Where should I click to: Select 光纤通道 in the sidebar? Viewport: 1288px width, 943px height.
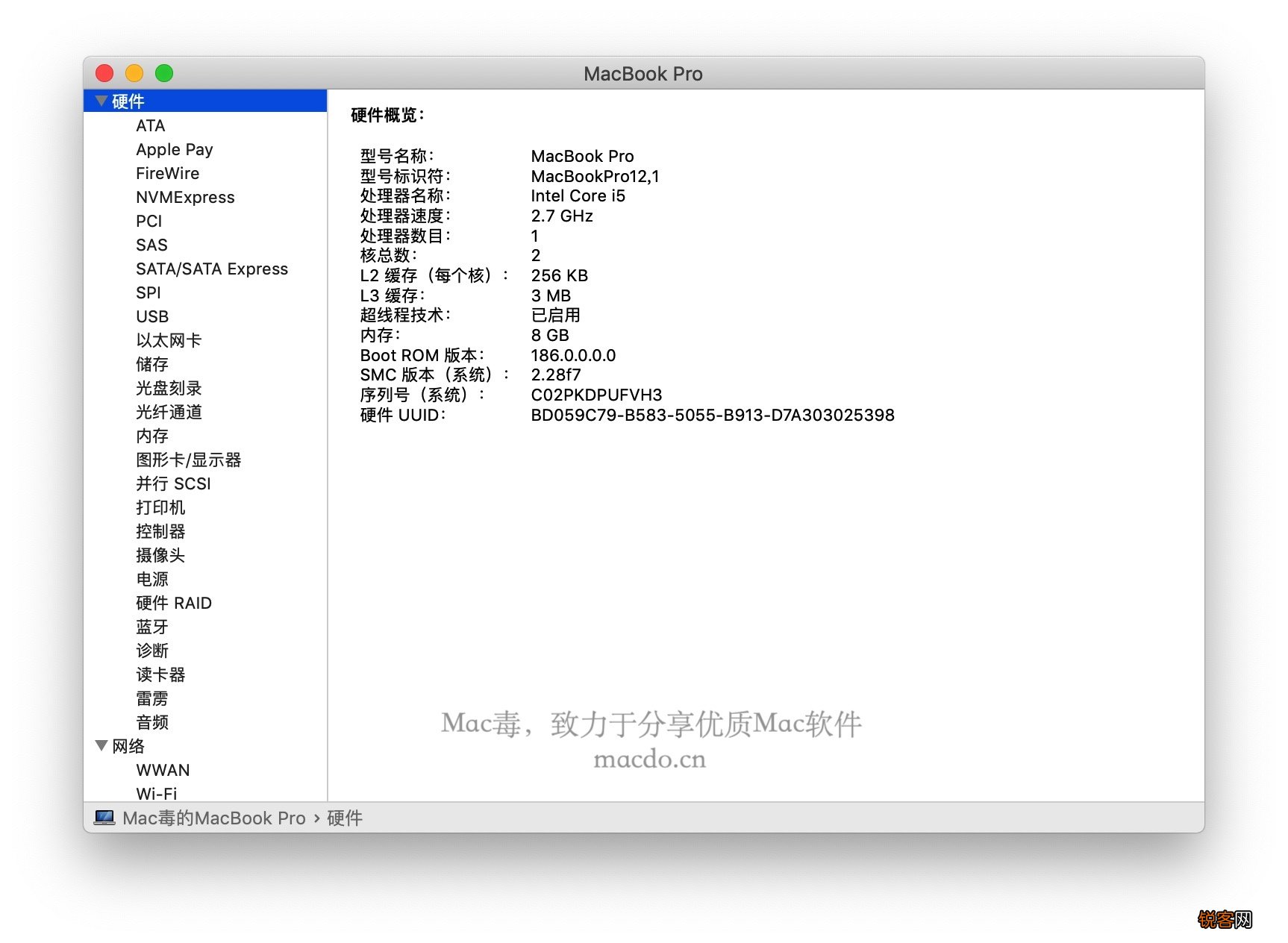point(169,412)
